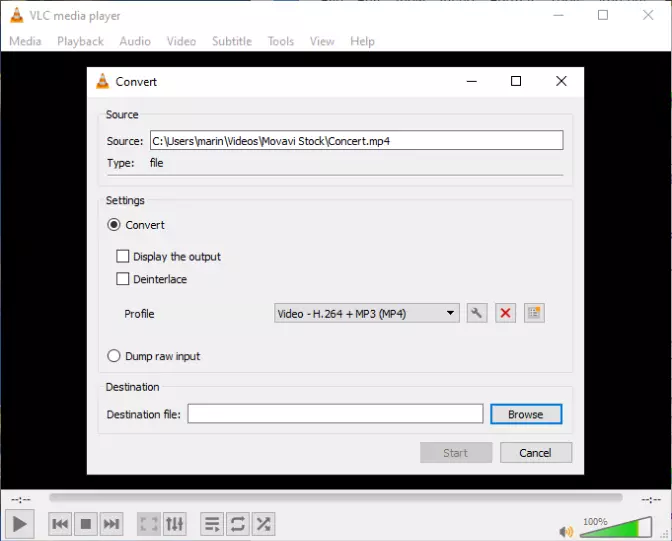Minimize the VLC media player window

[x=558, y=15]
